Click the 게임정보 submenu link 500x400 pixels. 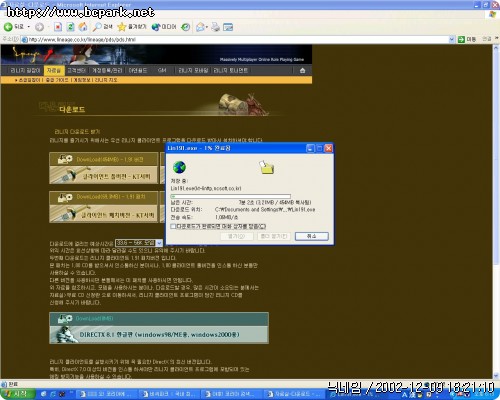pos(82,80)
